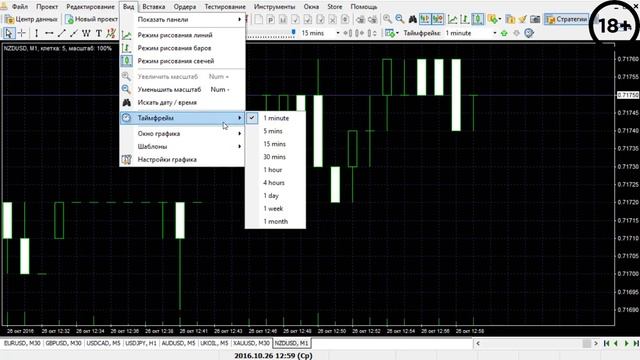Image resolution: width=640 pixels, height=360 pixels.
Task: Choose Режим рисования баров menu entry
Action: tap(182, 48)
